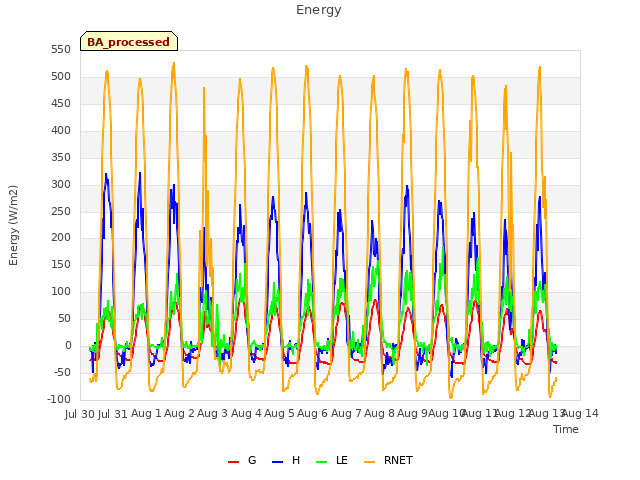Click the H legend label
The width and height of the screenshot is (640, 480).
pyautogui.click(x=296, y=460)
